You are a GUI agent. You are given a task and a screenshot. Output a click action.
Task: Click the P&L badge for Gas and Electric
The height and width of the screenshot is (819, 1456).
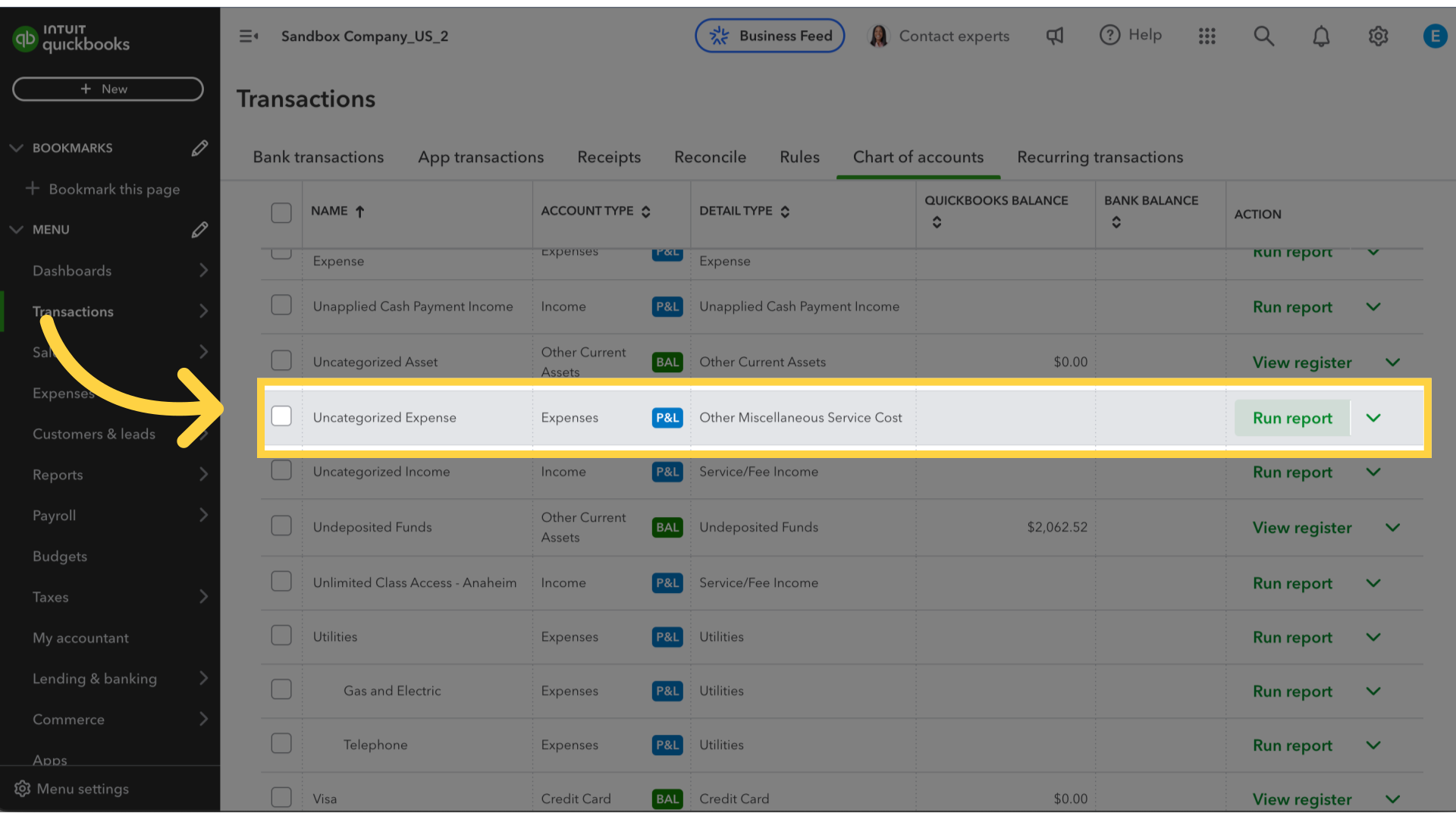tap(667, 692)
